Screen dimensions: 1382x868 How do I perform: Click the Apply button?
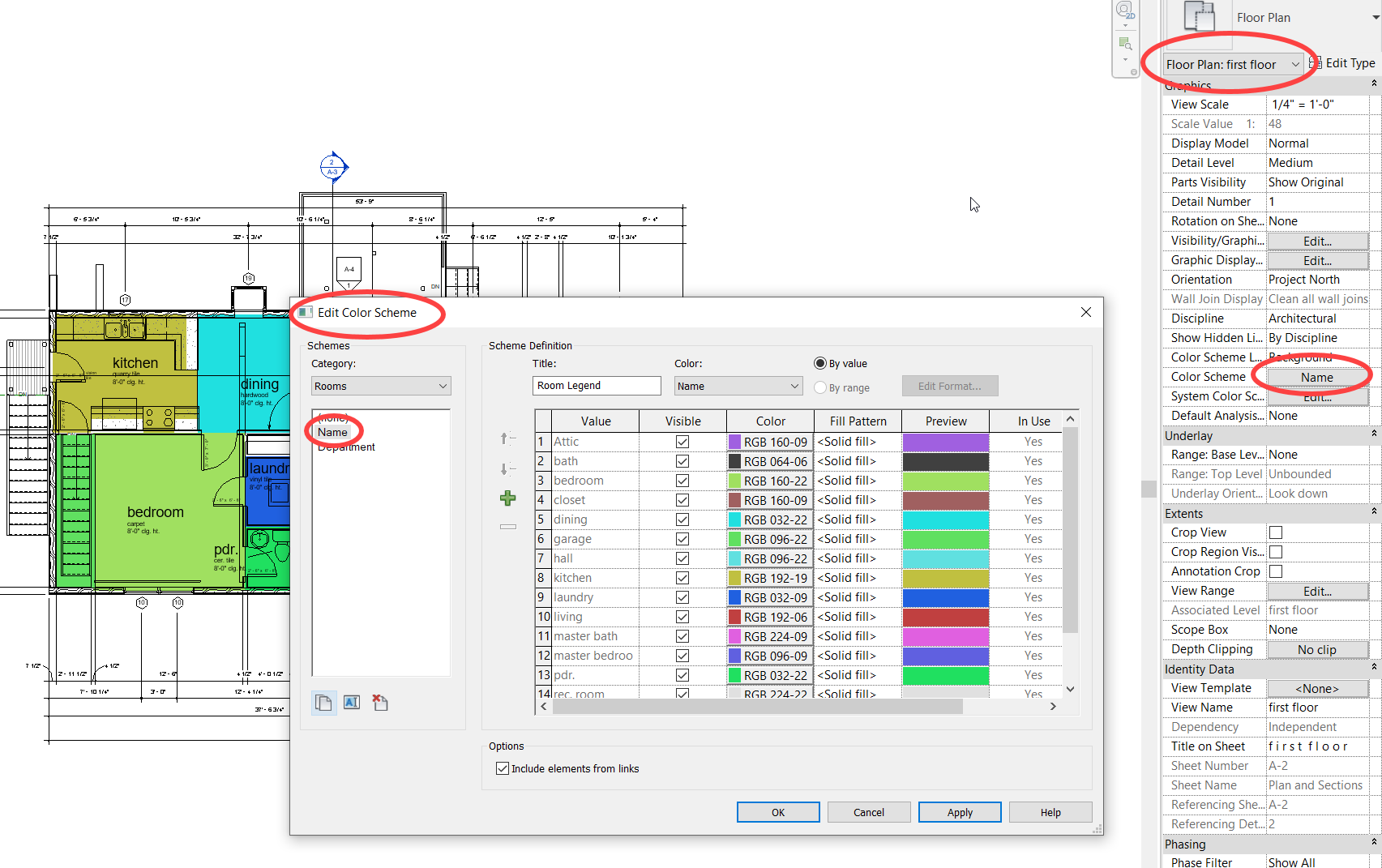960,812
